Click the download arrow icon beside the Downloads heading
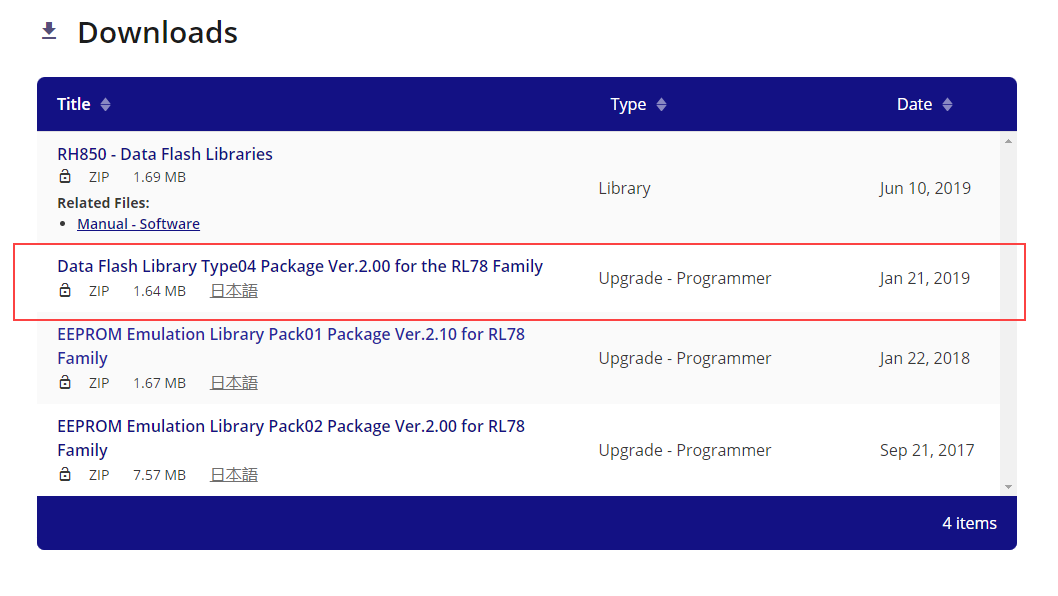1058x596 pixels. tap(48, 30)
